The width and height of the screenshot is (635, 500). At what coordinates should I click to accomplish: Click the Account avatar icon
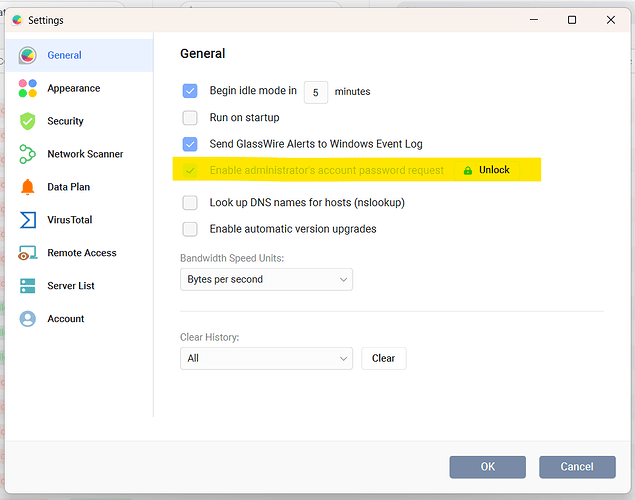28,319
